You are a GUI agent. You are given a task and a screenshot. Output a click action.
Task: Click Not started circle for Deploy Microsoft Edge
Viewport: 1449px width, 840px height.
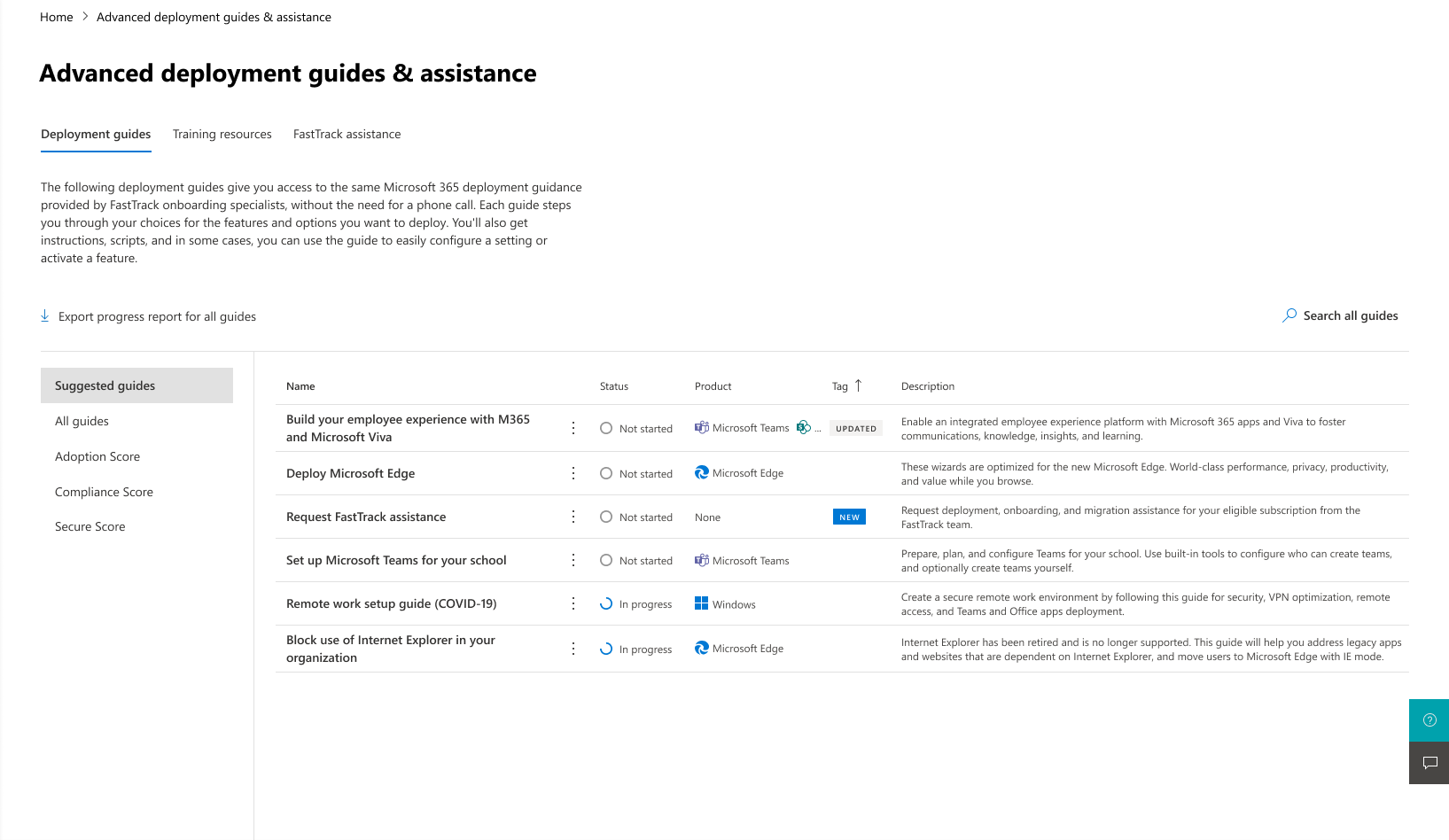point(606,473)
